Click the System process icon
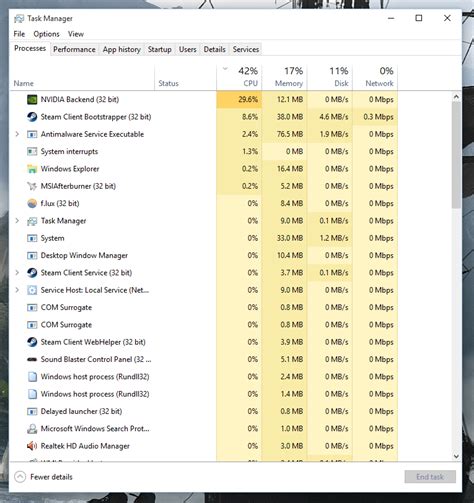This screenshot has height=503, width=474. (32, 238)
